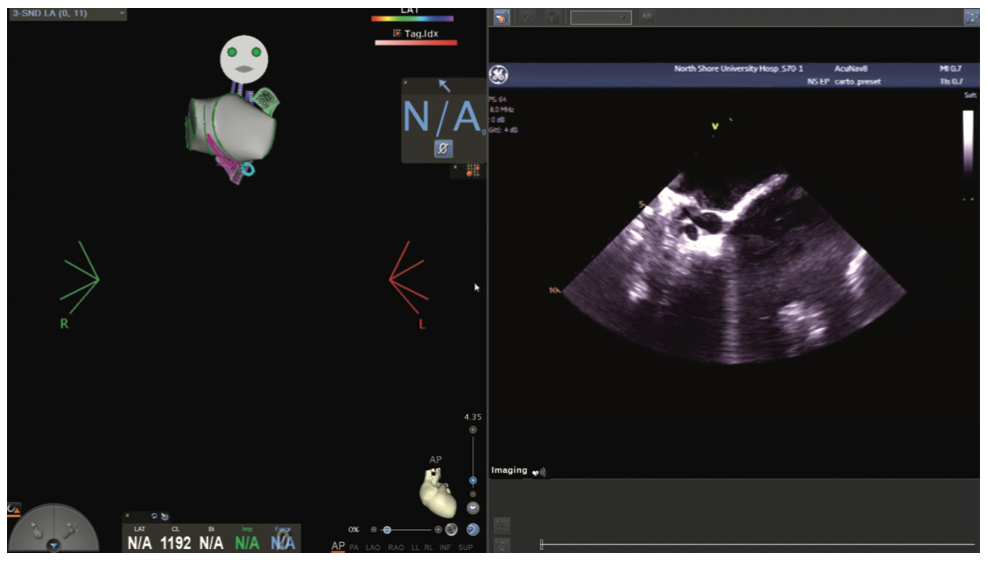The height and width of the screenshot is (562, 988).
Task: Click the ultrasound capture icon in imaging toolbar
Action: point(501,18)
